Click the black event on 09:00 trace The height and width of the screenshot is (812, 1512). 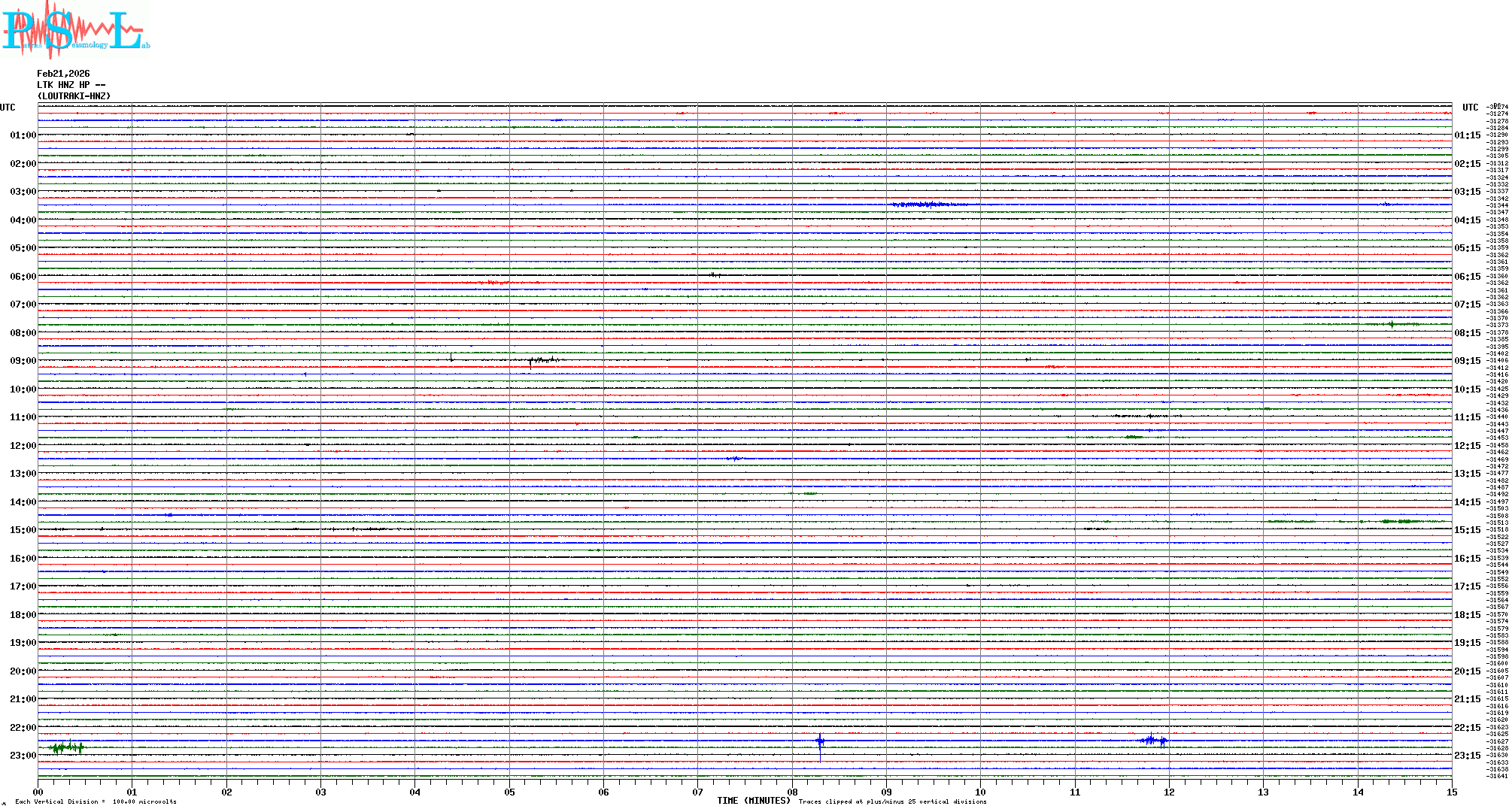tap(543, 360)
